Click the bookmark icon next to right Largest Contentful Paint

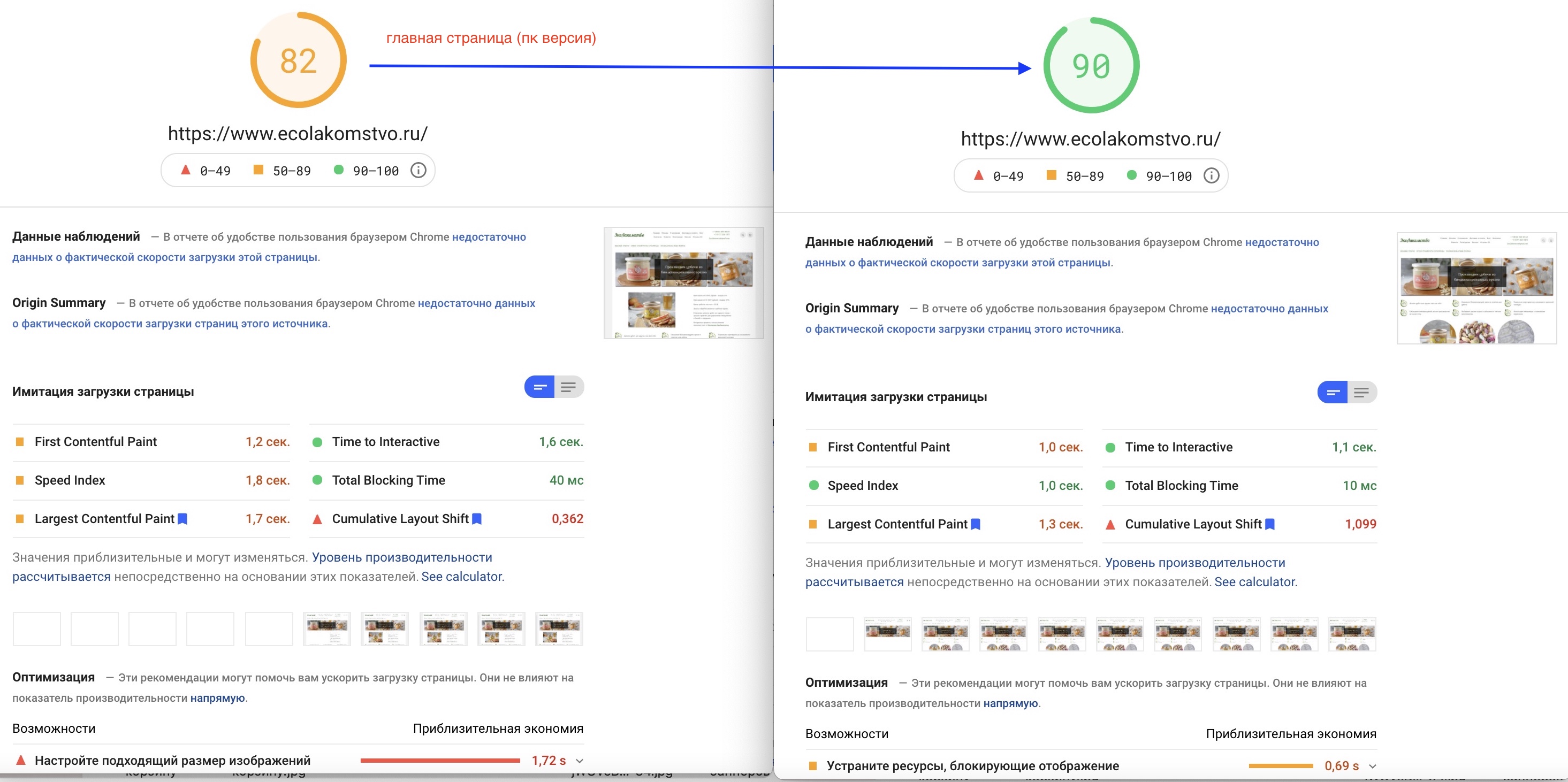pyautogui.click(x=975, y=524)
